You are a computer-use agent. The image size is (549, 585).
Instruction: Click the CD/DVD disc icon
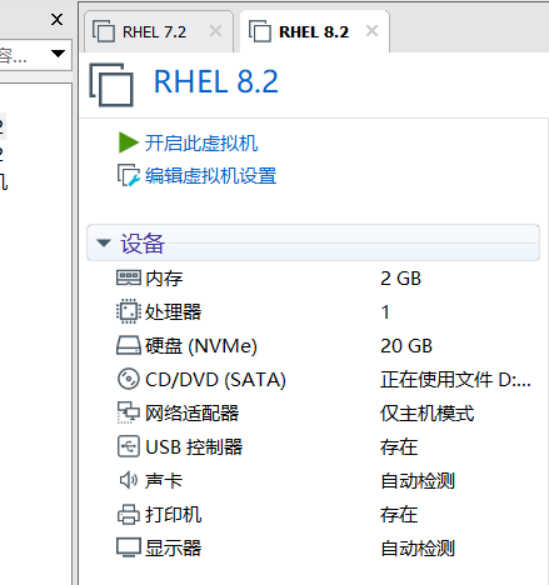click(128, 379)
